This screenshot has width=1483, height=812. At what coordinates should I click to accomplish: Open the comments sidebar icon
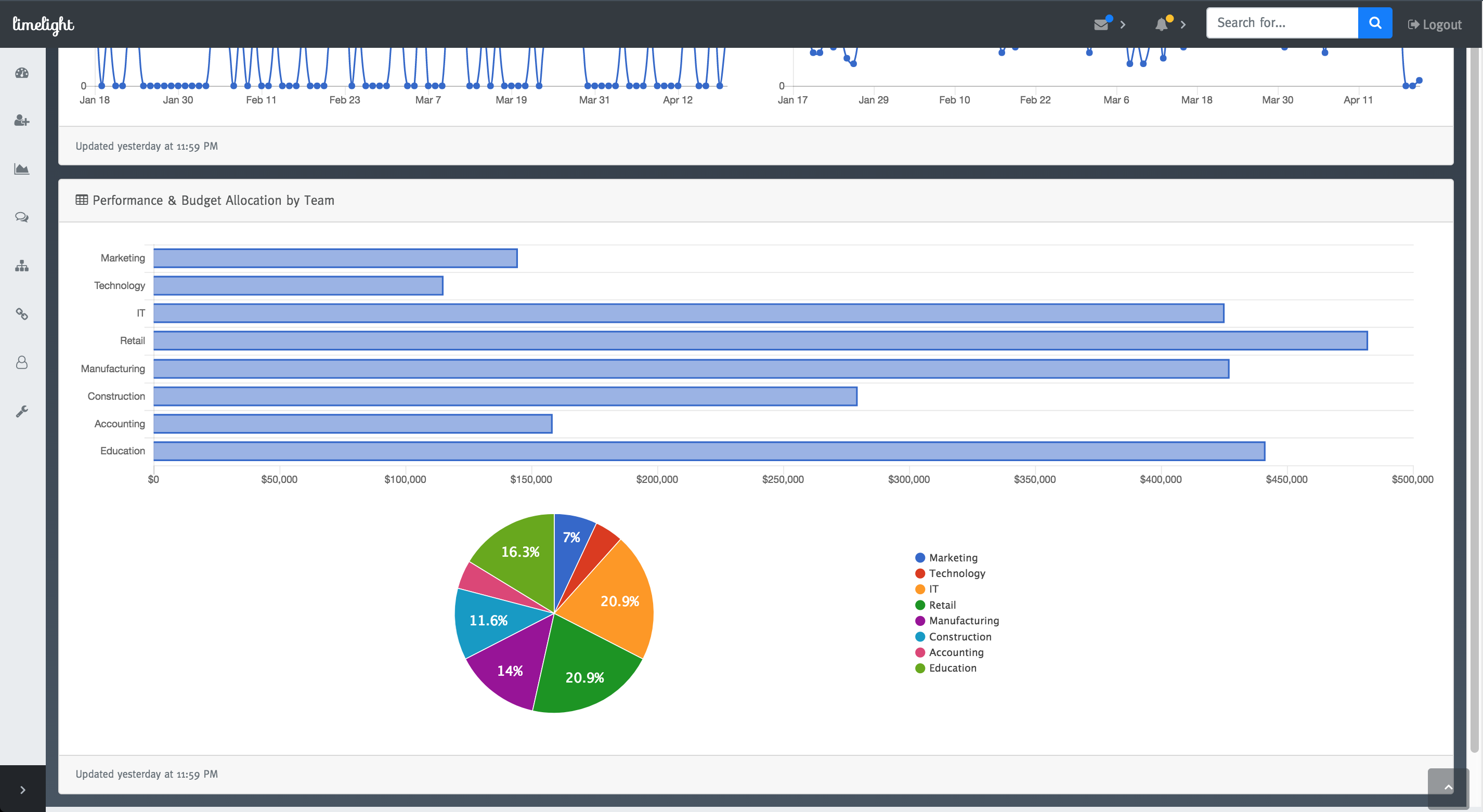point(22,217)
